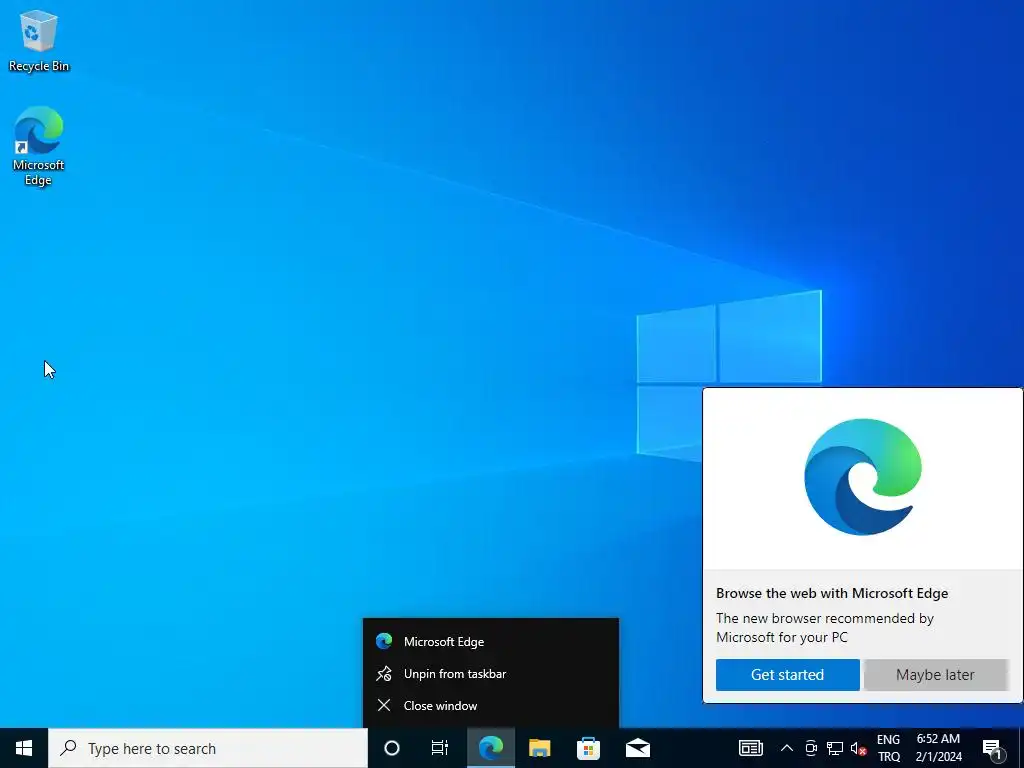Click 'The new browser recommended by' text
The width and height of the screenshot is (1024, 768).
pyautogui.click(x=825, y=618)
